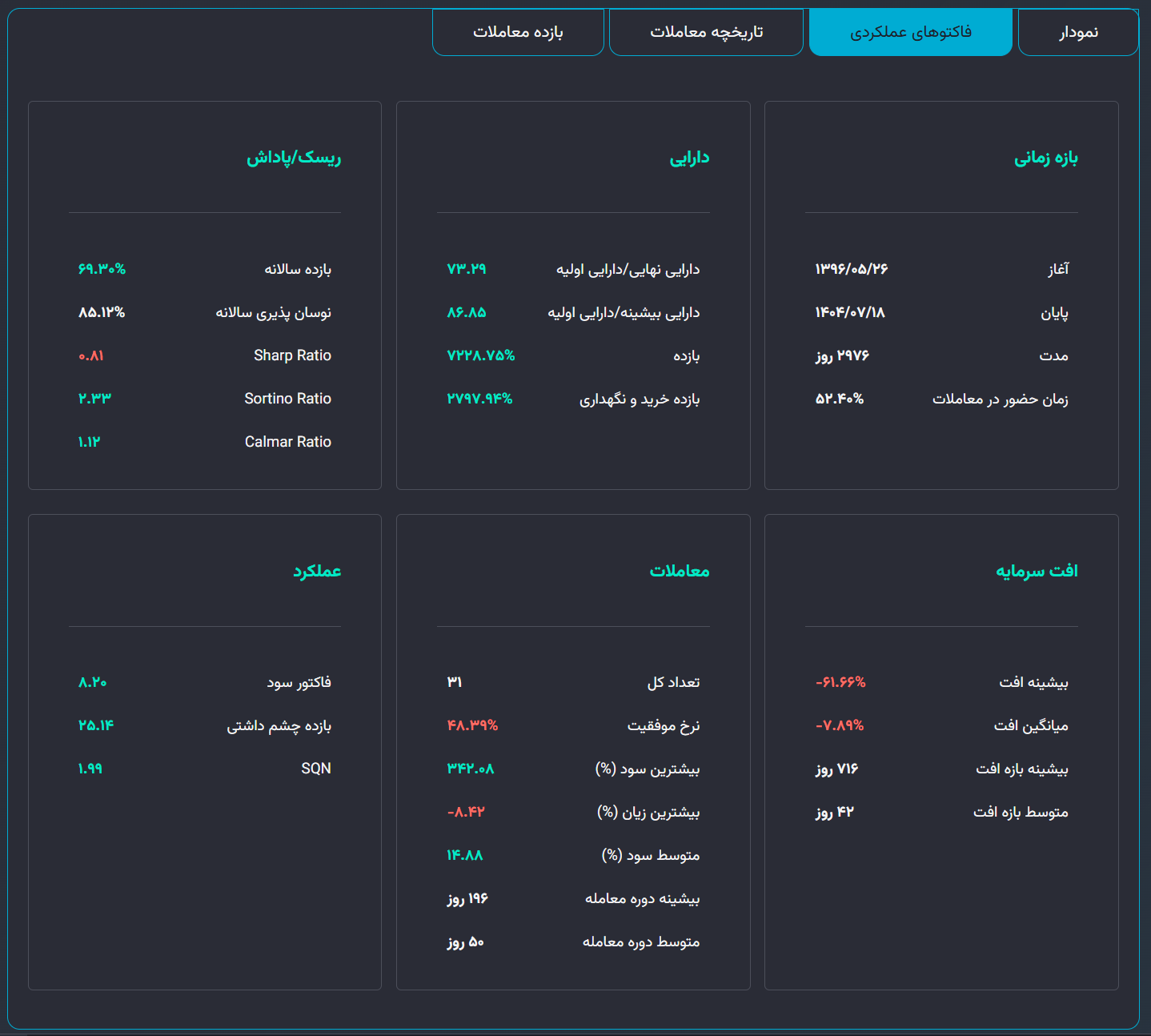This screenshot has height=1036, width=1151.
Task: Click the دارایی card heading
Action: [x=689, y=158]
